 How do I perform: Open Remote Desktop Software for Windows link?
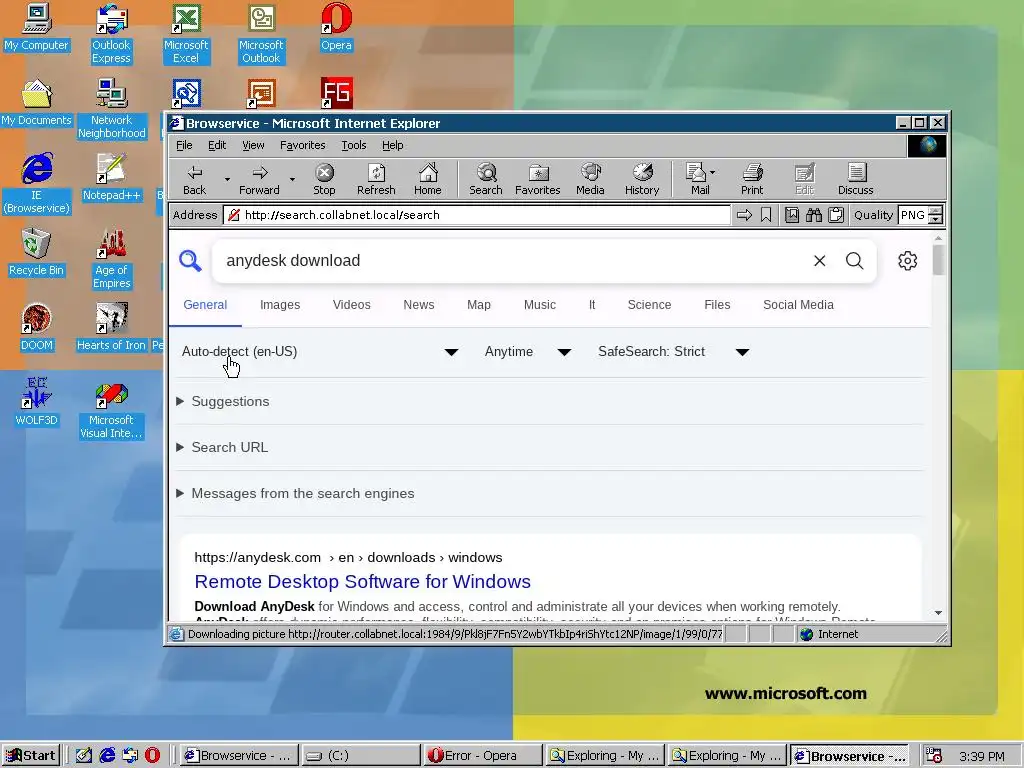pyautogui.click(x=362, y=582)
